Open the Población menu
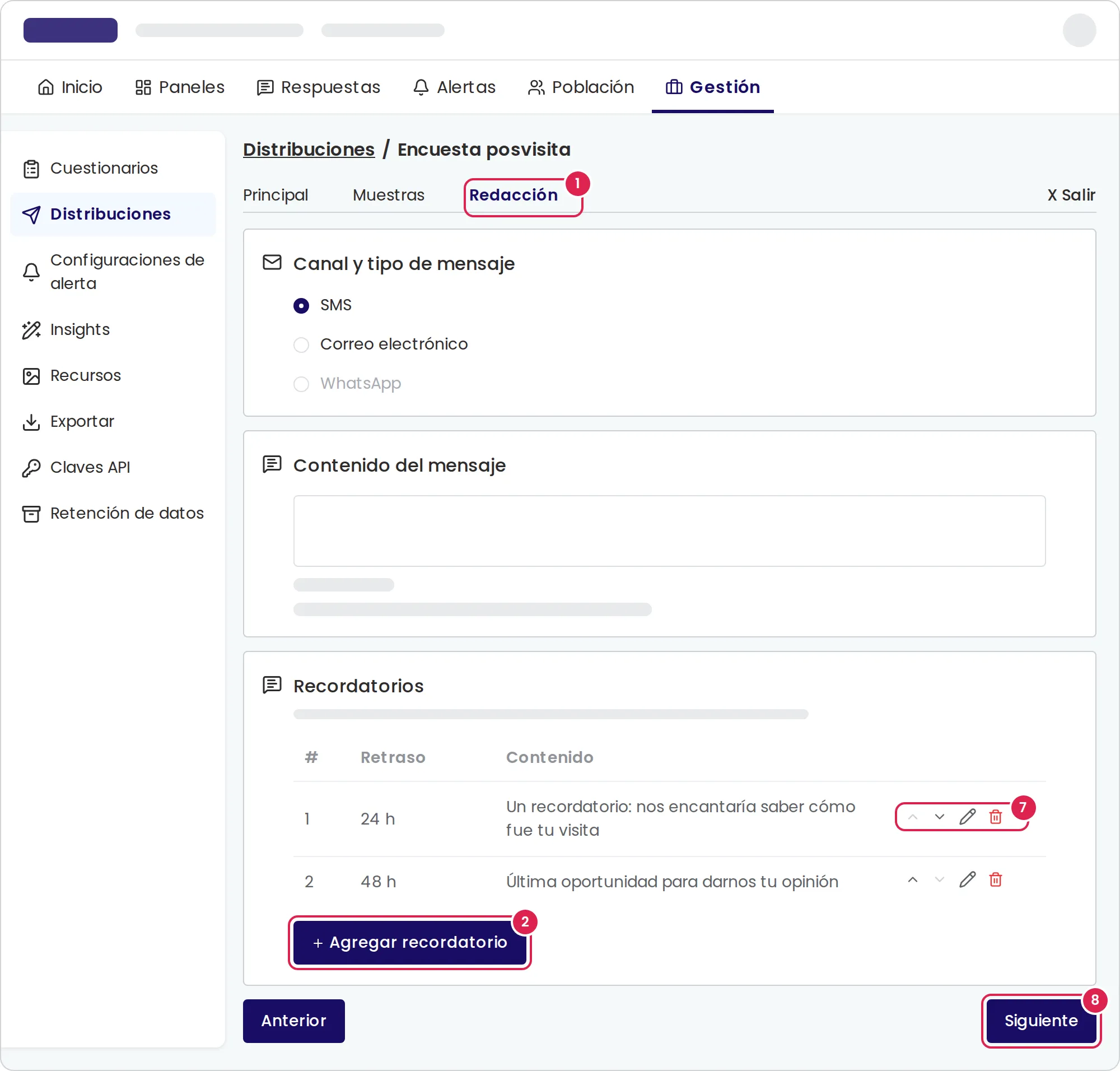This screenshot has height=1071, width=1120. [581, 87]
